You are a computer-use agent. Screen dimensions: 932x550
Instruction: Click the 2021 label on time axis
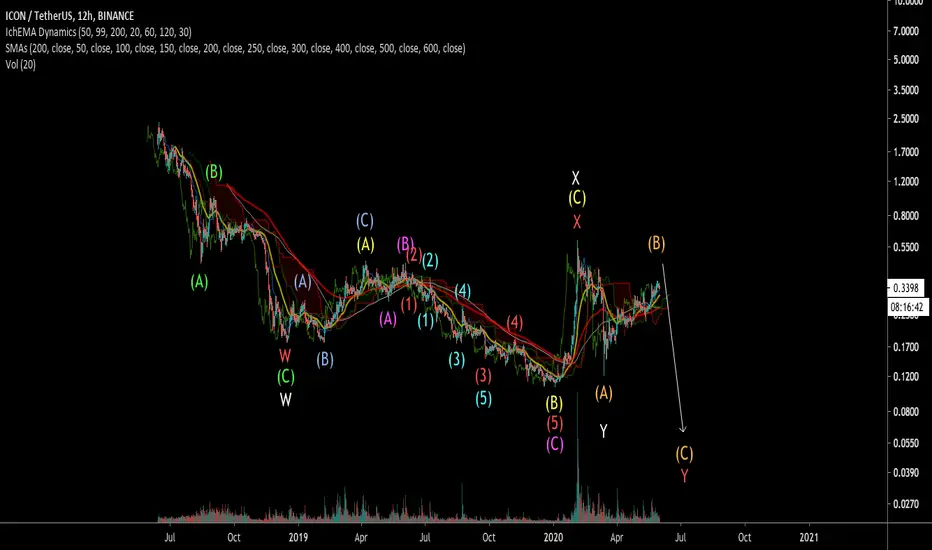(808, 538)
